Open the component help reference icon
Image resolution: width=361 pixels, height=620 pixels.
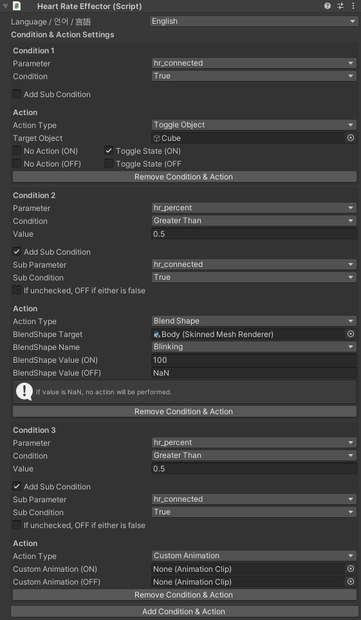click(x=327, y=6)
